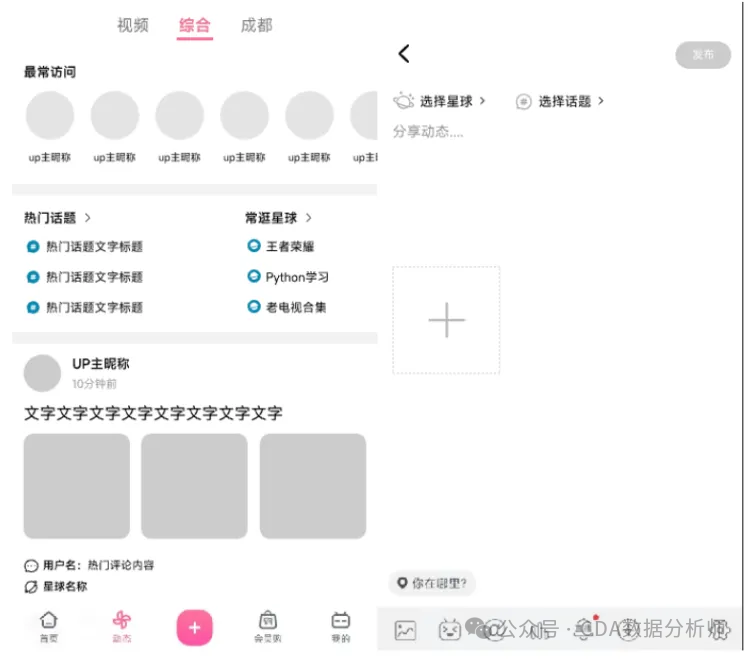Switch to the 视频 tab

pos(133,25)
